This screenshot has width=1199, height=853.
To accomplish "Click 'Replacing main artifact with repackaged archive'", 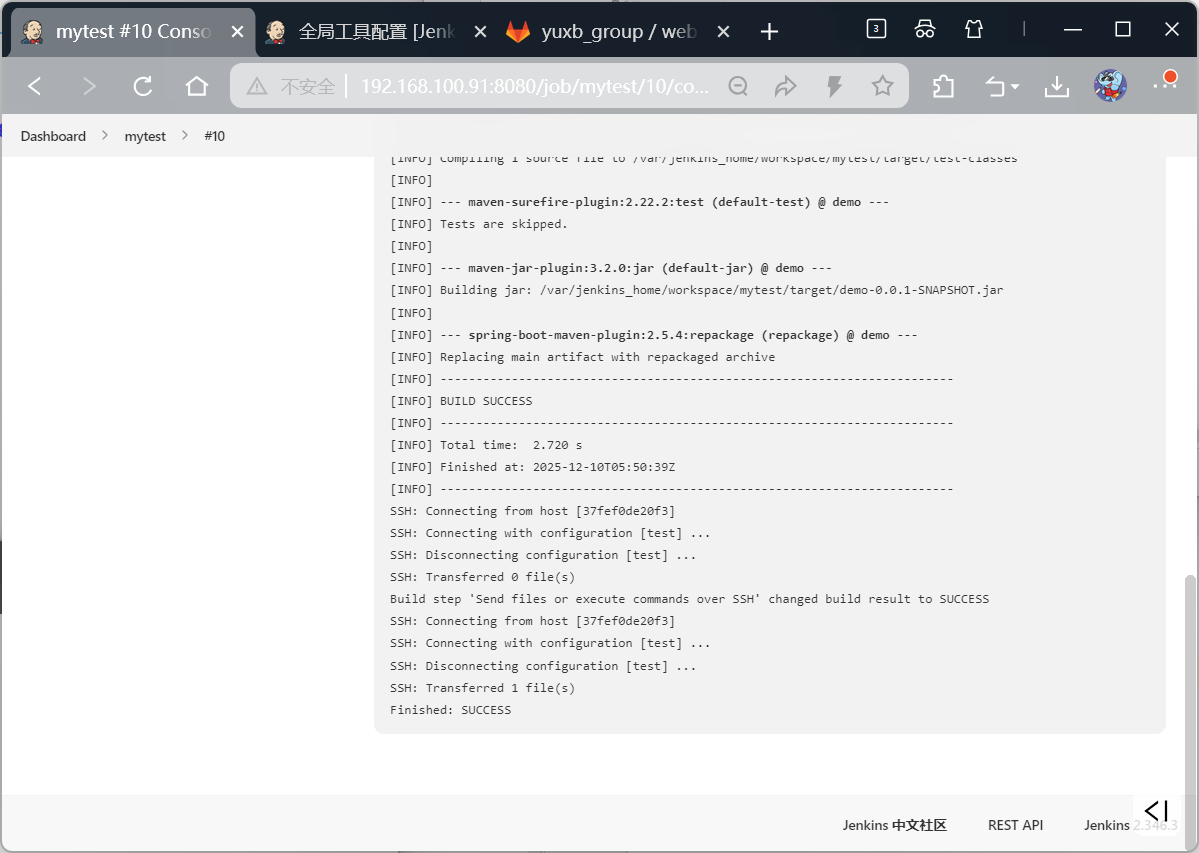I will tap(607, 357).
